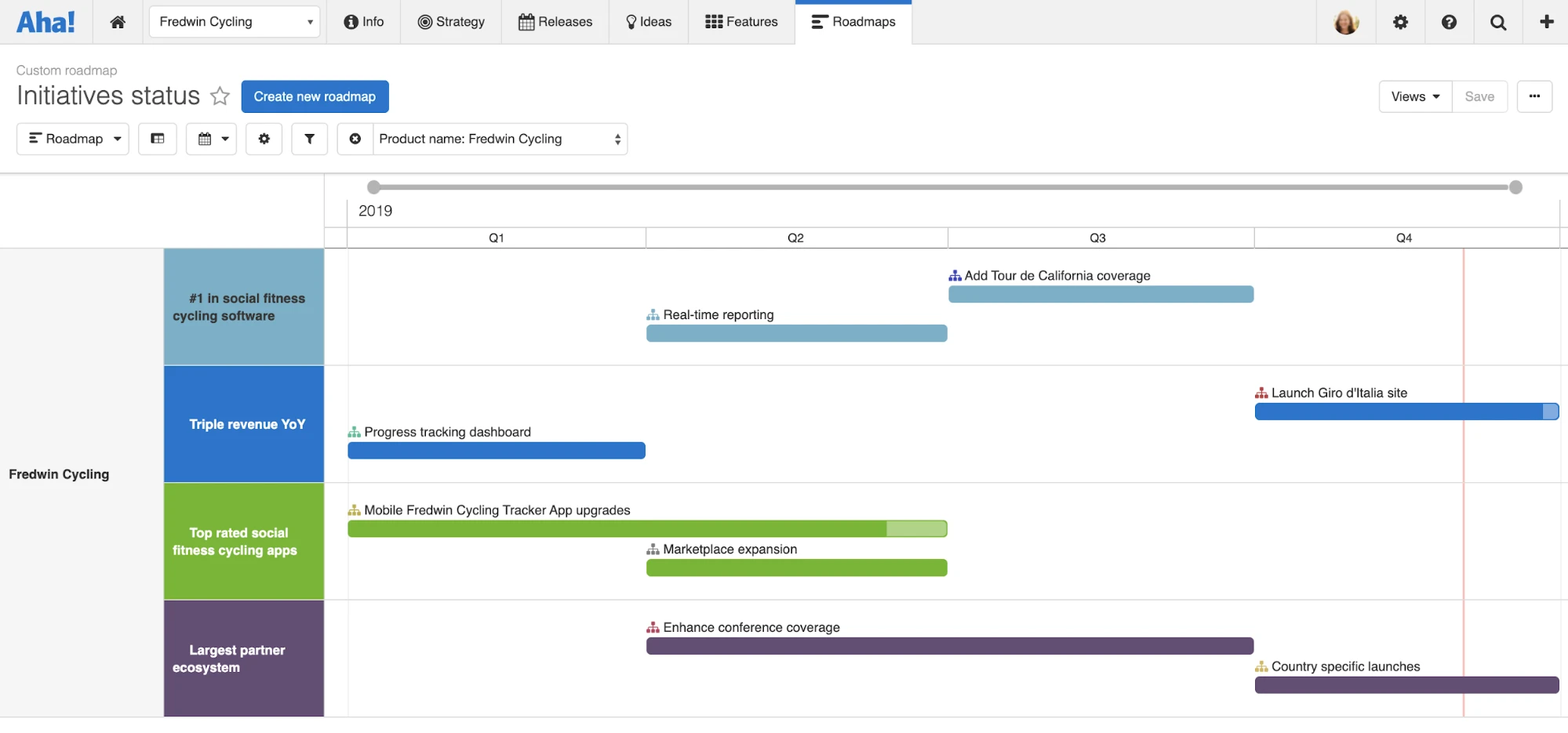
Task: Open Enhance conference coverage initiative
Action: coord(751,628)
